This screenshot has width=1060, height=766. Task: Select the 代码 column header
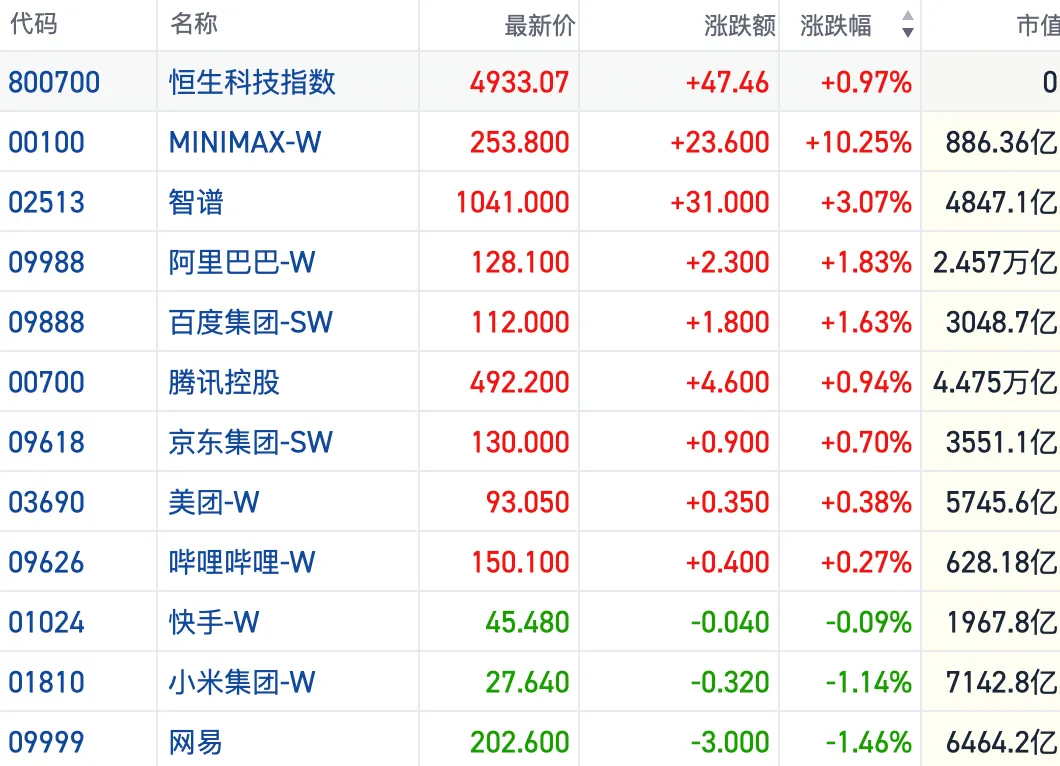(34, 23)
